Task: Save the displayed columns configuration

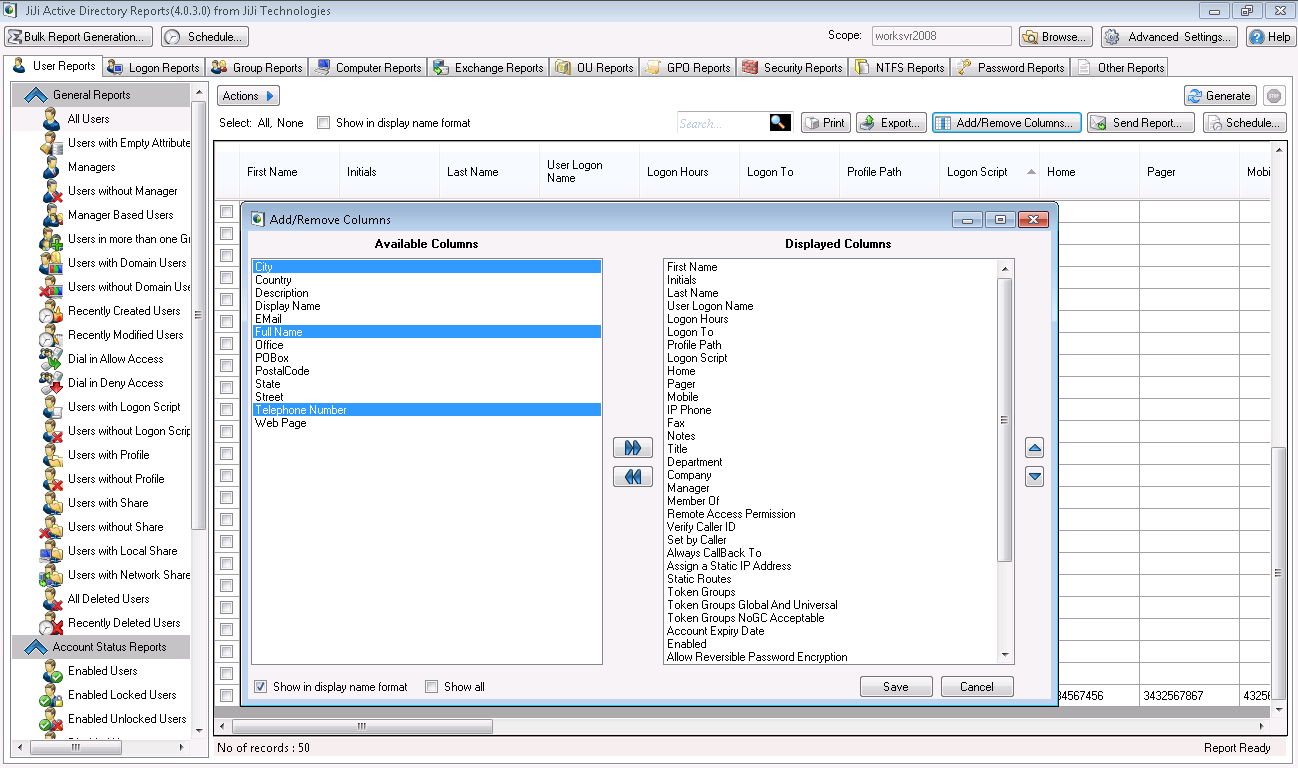Action: (x=895, y=686)
